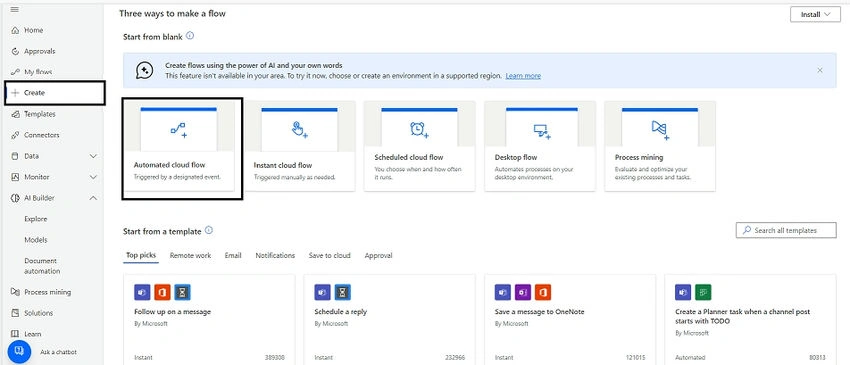Click the Home label in sidebar
The width and height of the screenshot is (850, 365).
[x=34, y=30]
